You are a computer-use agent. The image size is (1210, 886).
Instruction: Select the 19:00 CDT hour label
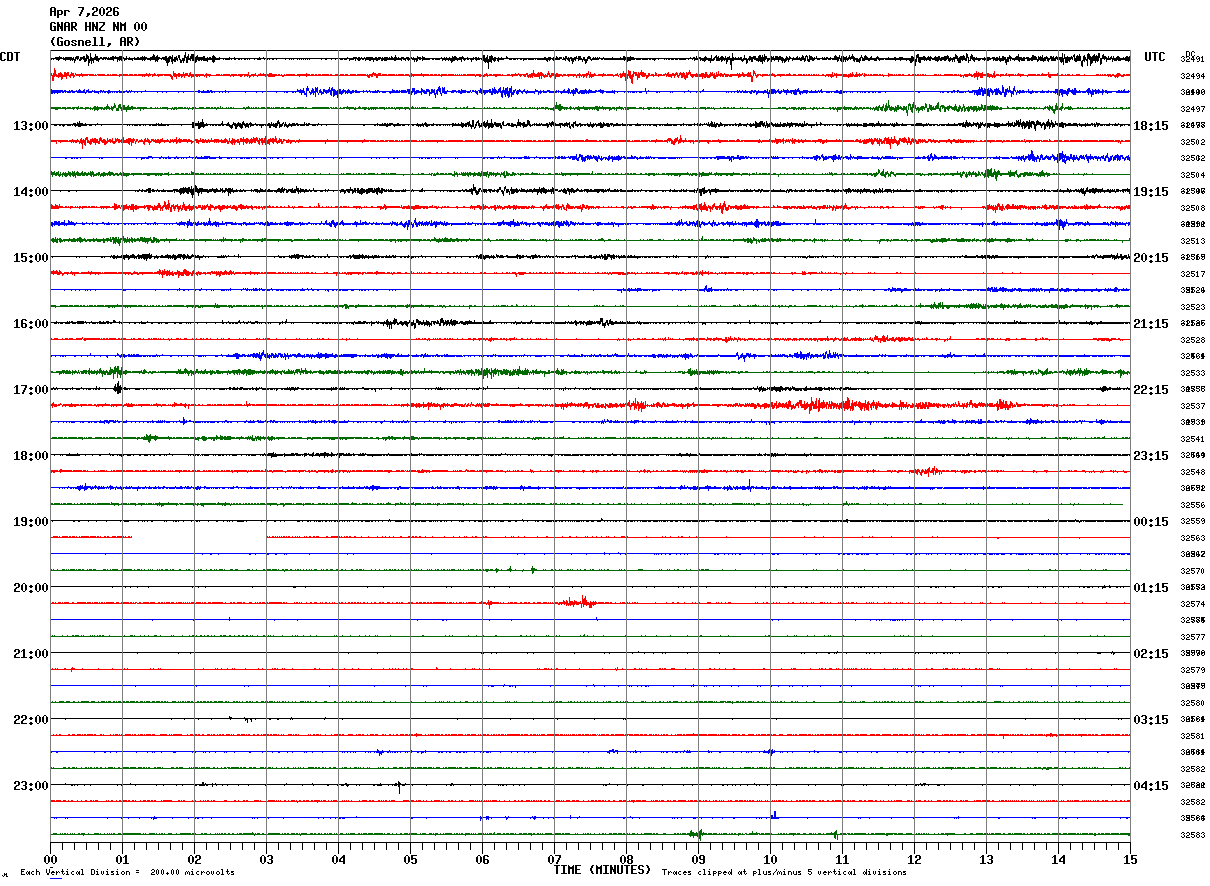point(31,522)
